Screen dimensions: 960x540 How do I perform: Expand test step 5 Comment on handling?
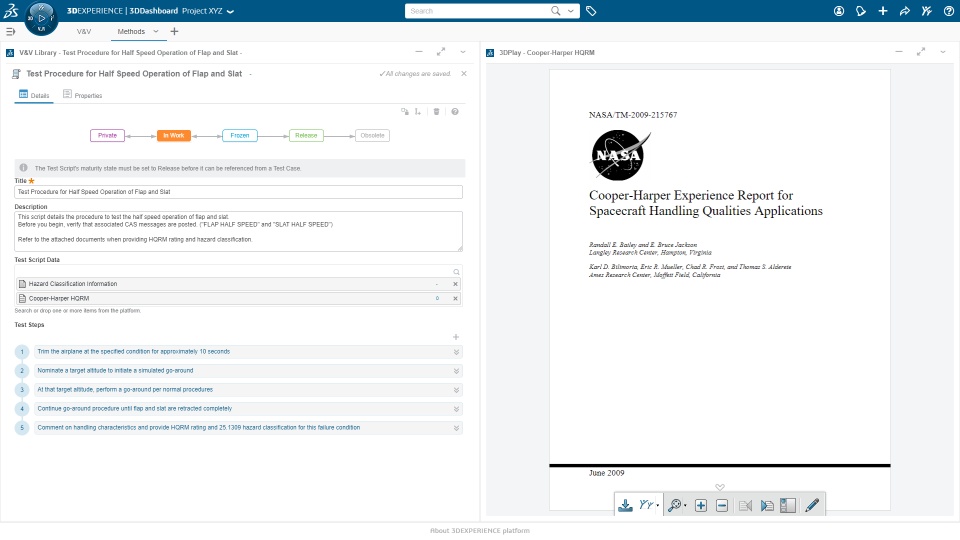456,428
